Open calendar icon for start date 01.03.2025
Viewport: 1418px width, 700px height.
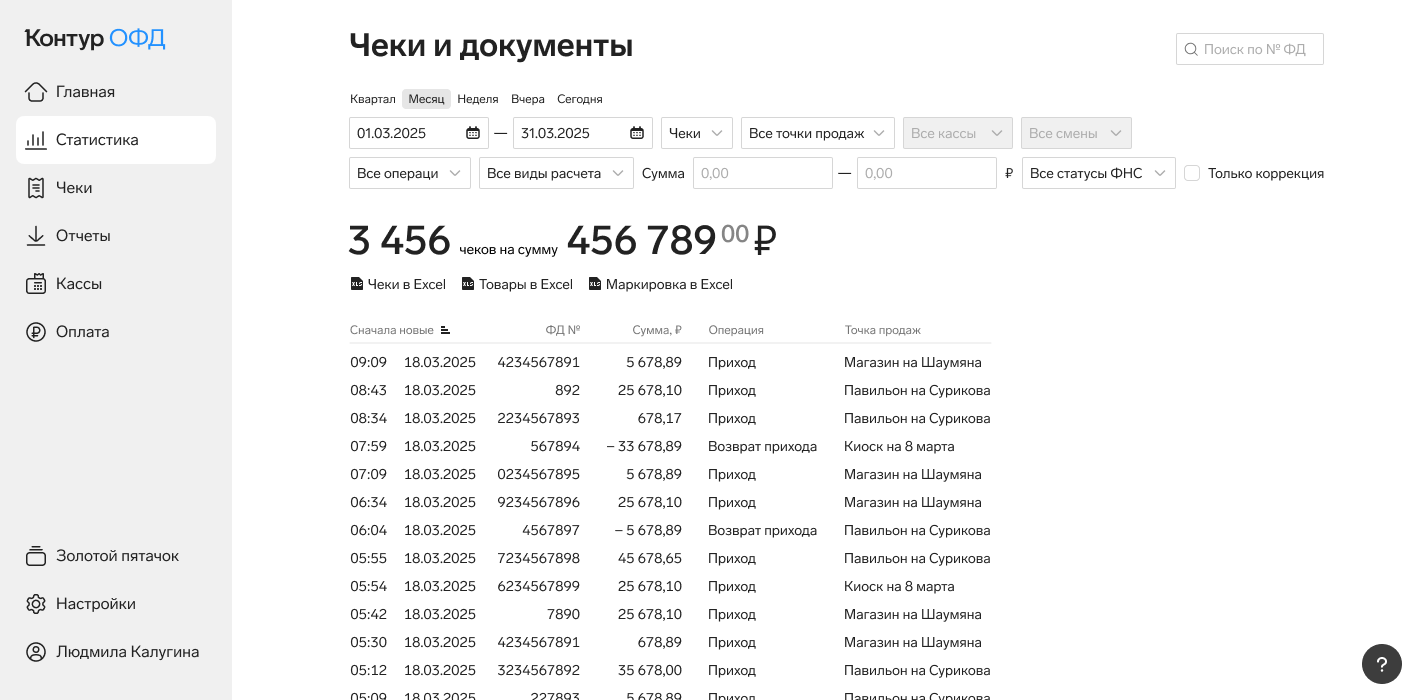click(473, 133)
